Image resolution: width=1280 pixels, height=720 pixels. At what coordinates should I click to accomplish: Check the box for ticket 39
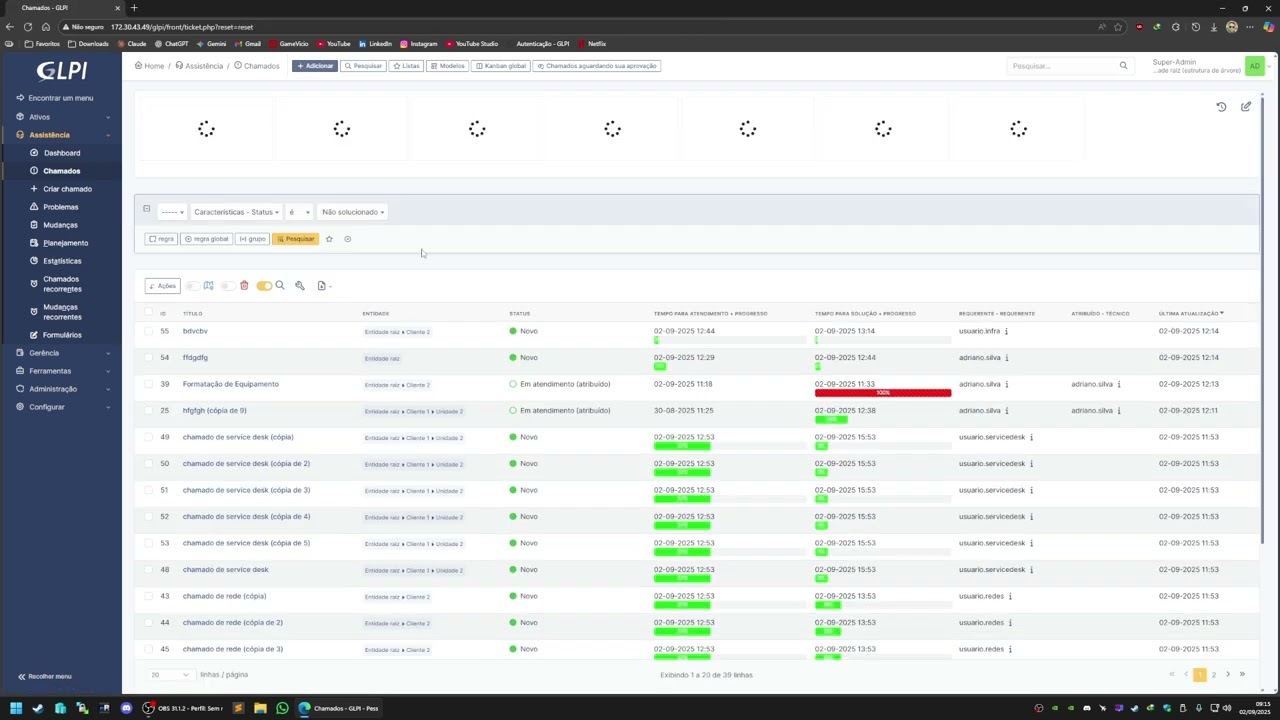[x=149, y=384]
